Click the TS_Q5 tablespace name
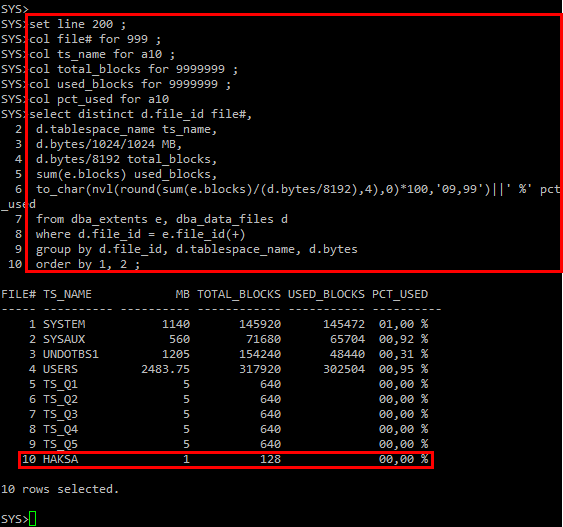This screenshot has width=563, height=527. (60, 445)
